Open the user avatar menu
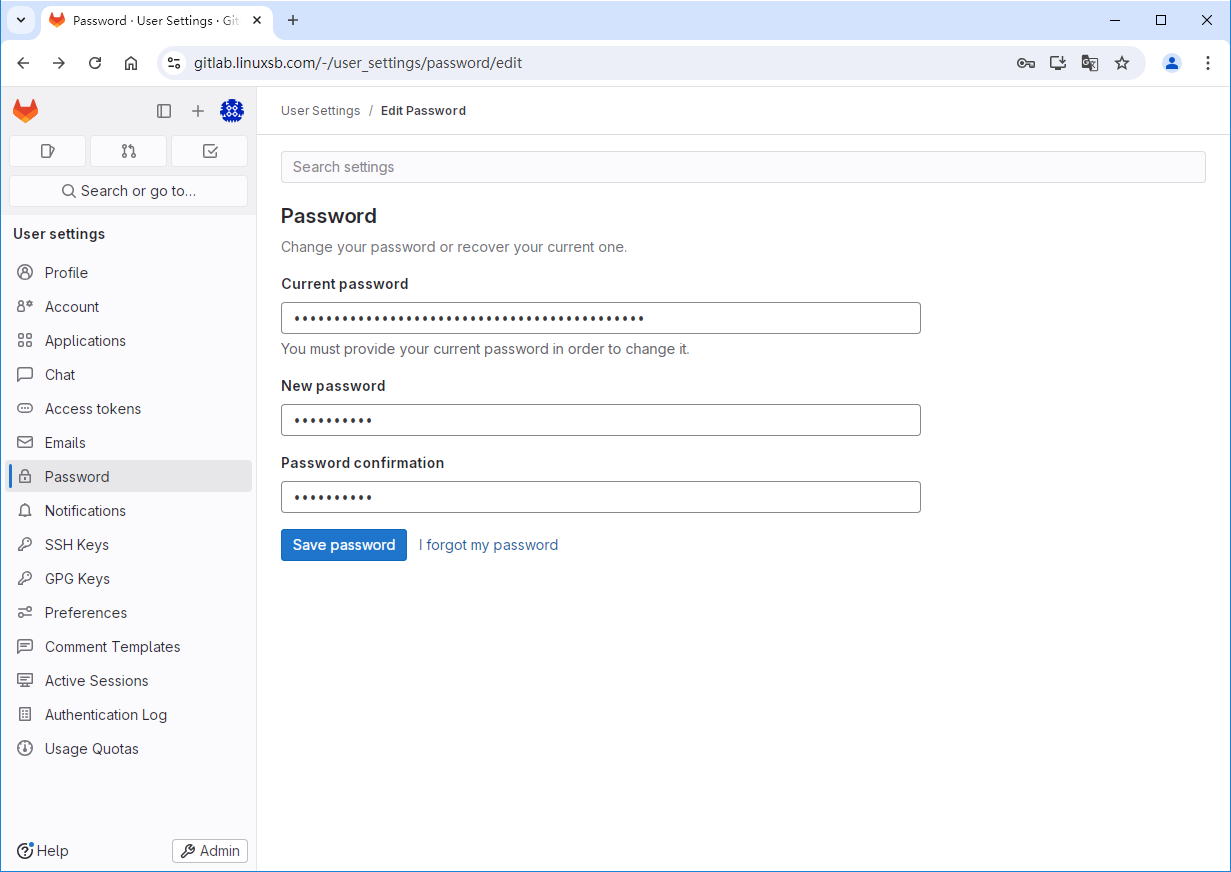This screenshot has width=1231, height=872. 232,111
